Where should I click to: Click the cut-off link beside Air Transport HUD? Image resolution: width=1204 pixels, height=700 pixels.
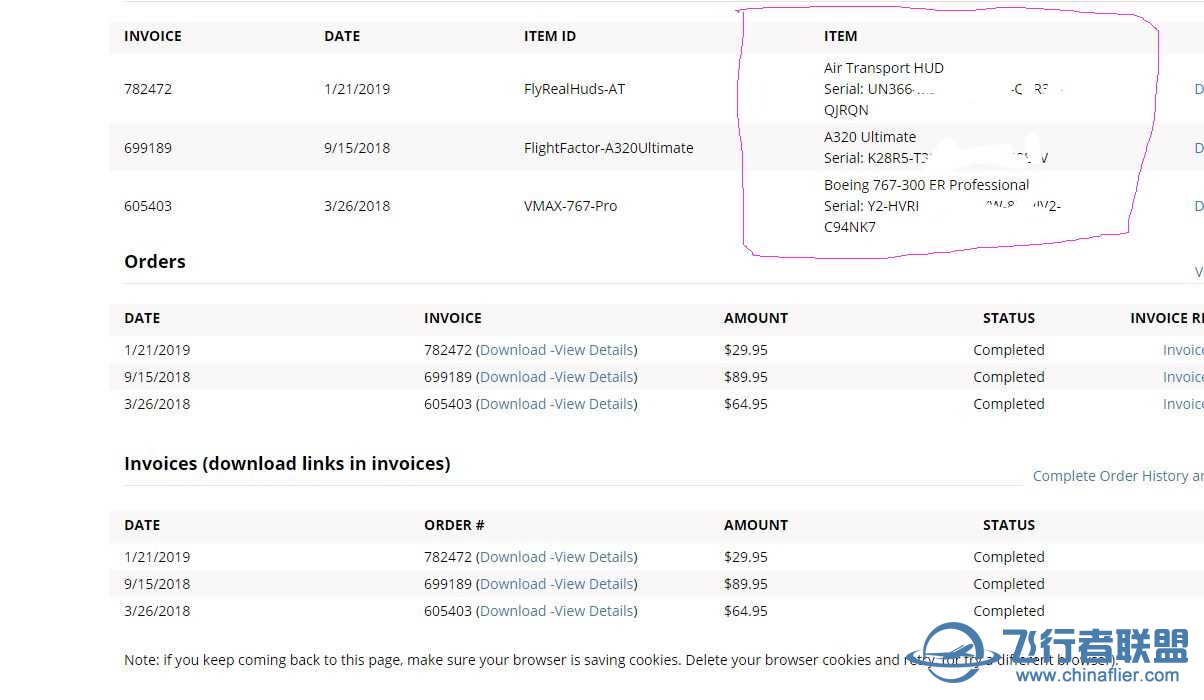pos(1198,89)
